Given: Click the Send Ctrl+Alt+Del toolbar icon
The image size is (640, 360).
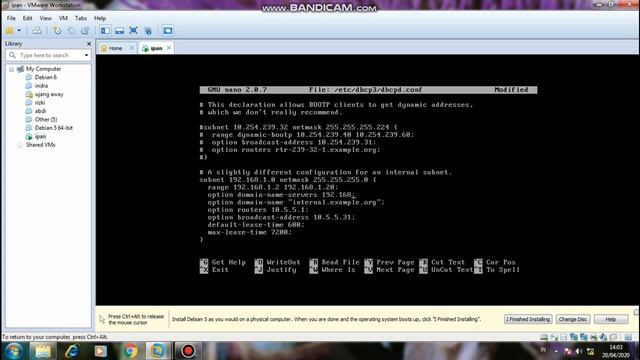Looking at the screenshot, I should point(37,31).
